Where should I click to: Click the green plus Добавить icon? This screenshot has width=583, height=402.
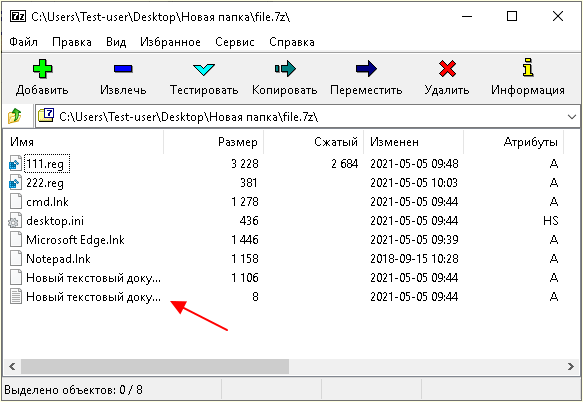coord(42,69)
